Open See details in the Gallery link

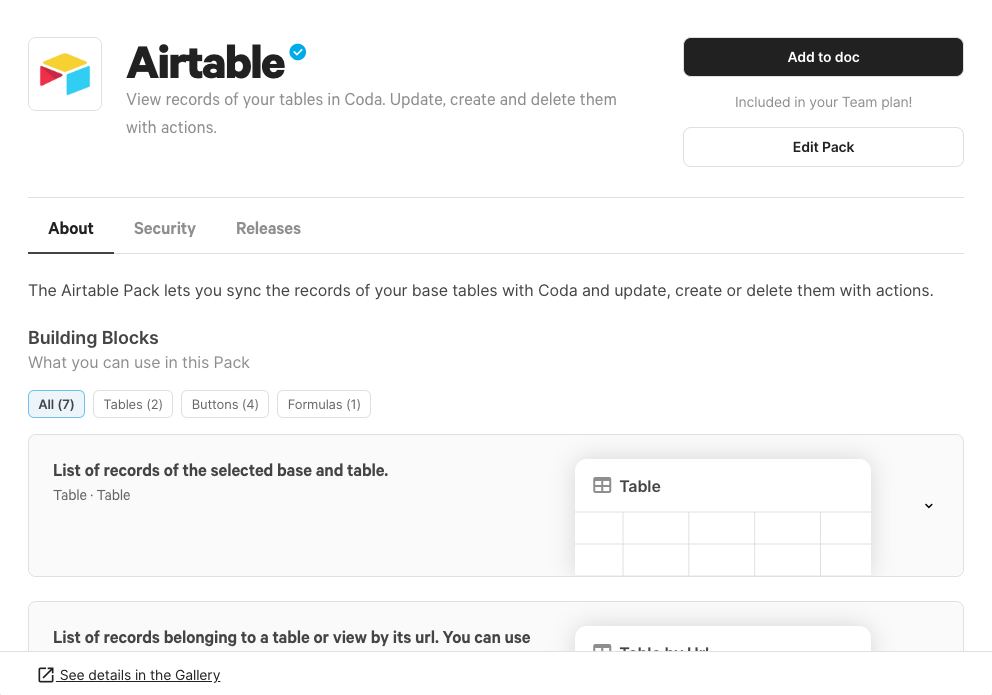tap(139, 675)
